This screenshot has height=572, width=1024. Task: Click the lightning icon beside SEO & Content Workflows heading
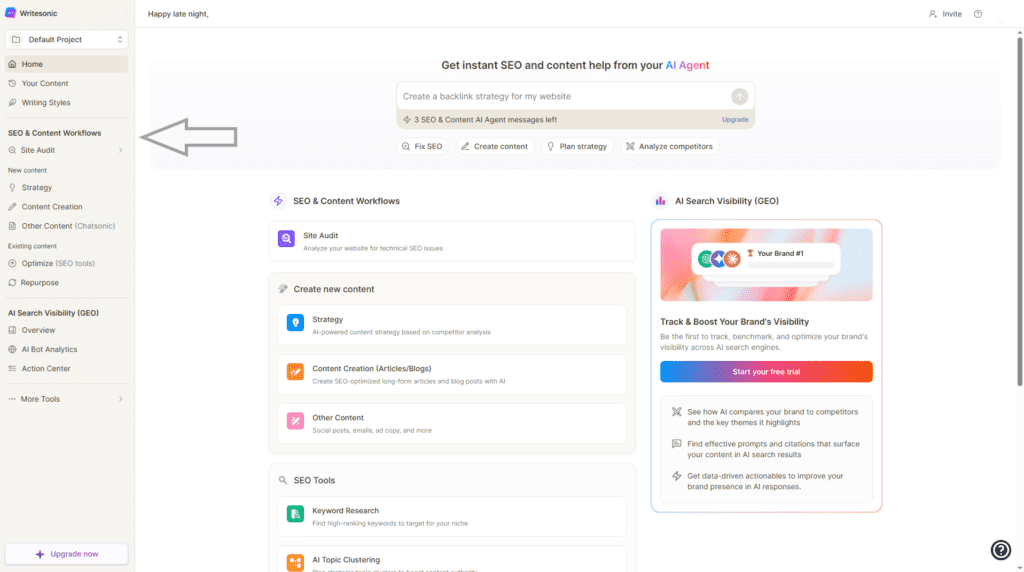[x=278, y=201]
